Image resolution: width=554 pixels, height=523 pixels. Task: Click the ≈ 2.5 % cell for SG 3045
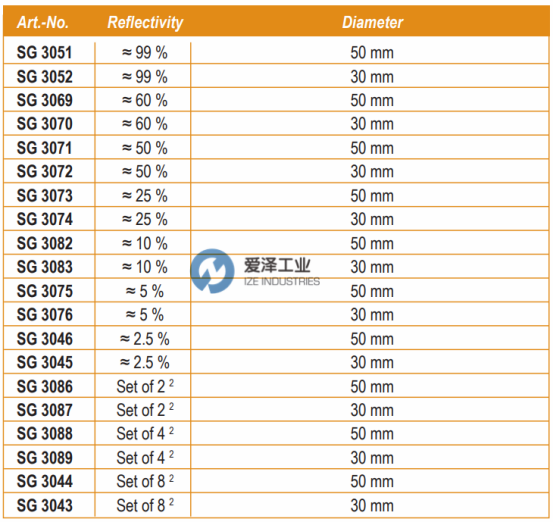pyautogui.click(x=145, y=363)
